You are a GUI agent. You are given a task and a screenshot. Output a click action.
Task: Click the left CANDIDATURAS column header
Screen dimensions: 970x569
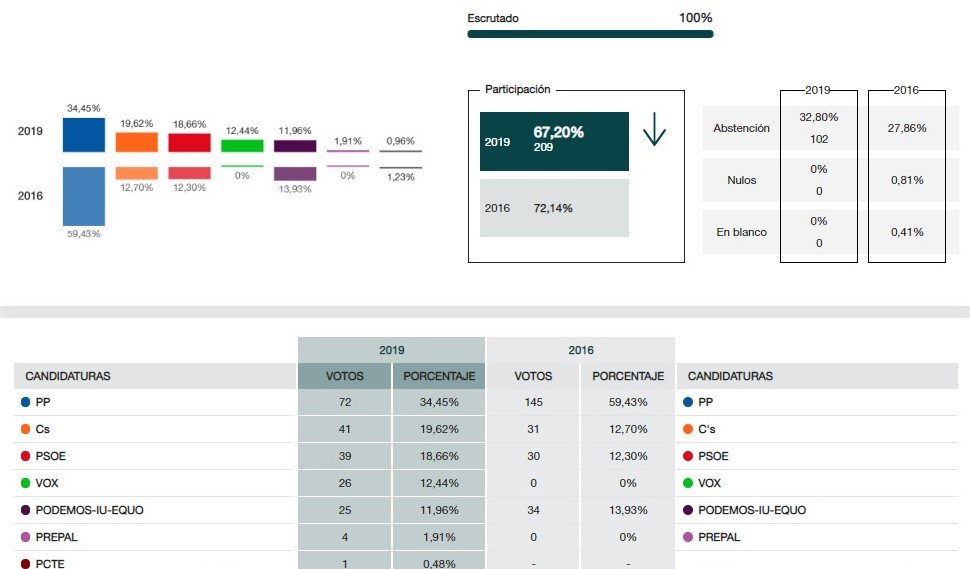coord(155,376)
